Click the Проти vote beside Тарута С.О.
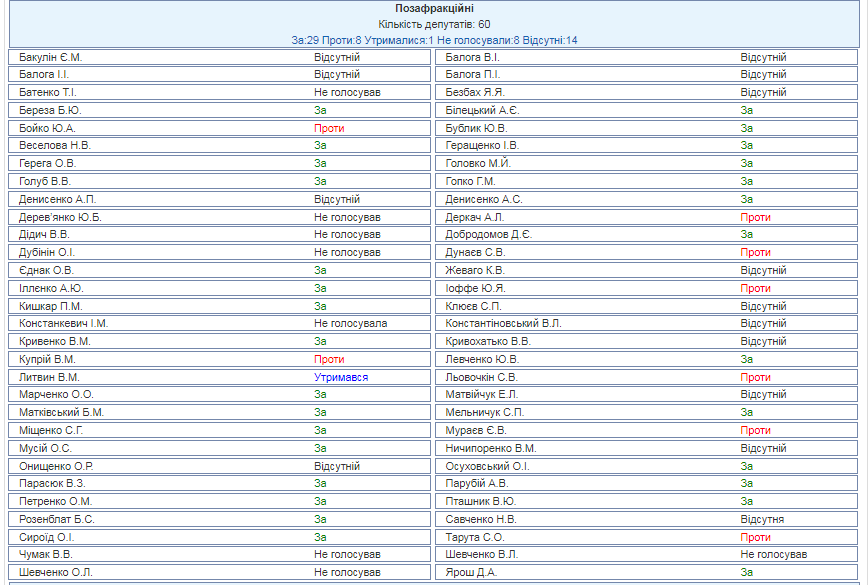 [x=755, y=537]
